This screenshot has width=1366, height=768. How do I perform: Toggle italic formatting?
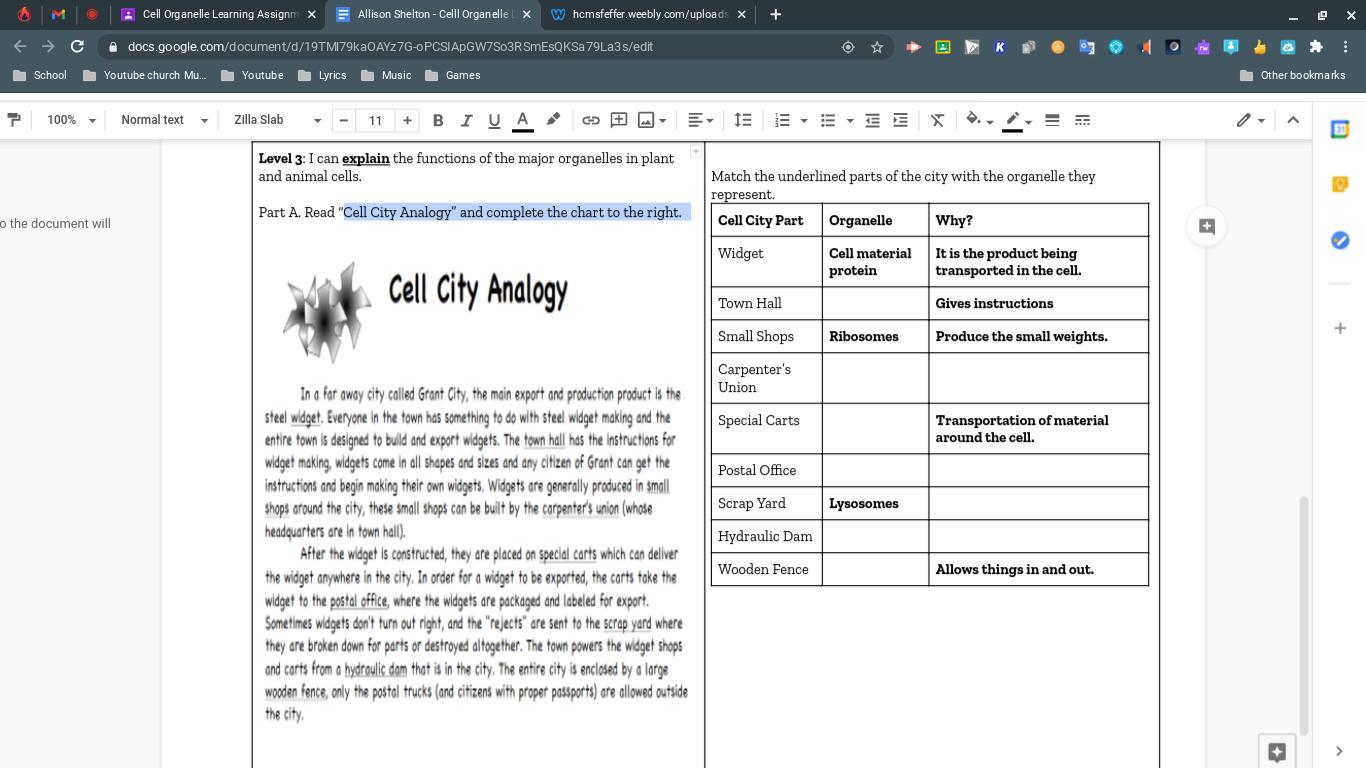pyautogui.click(x=465, y=120)
